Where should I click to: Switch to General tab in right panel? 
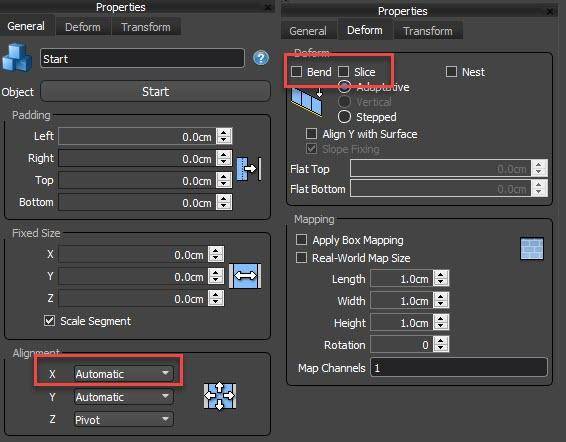[x=308, y=31]
